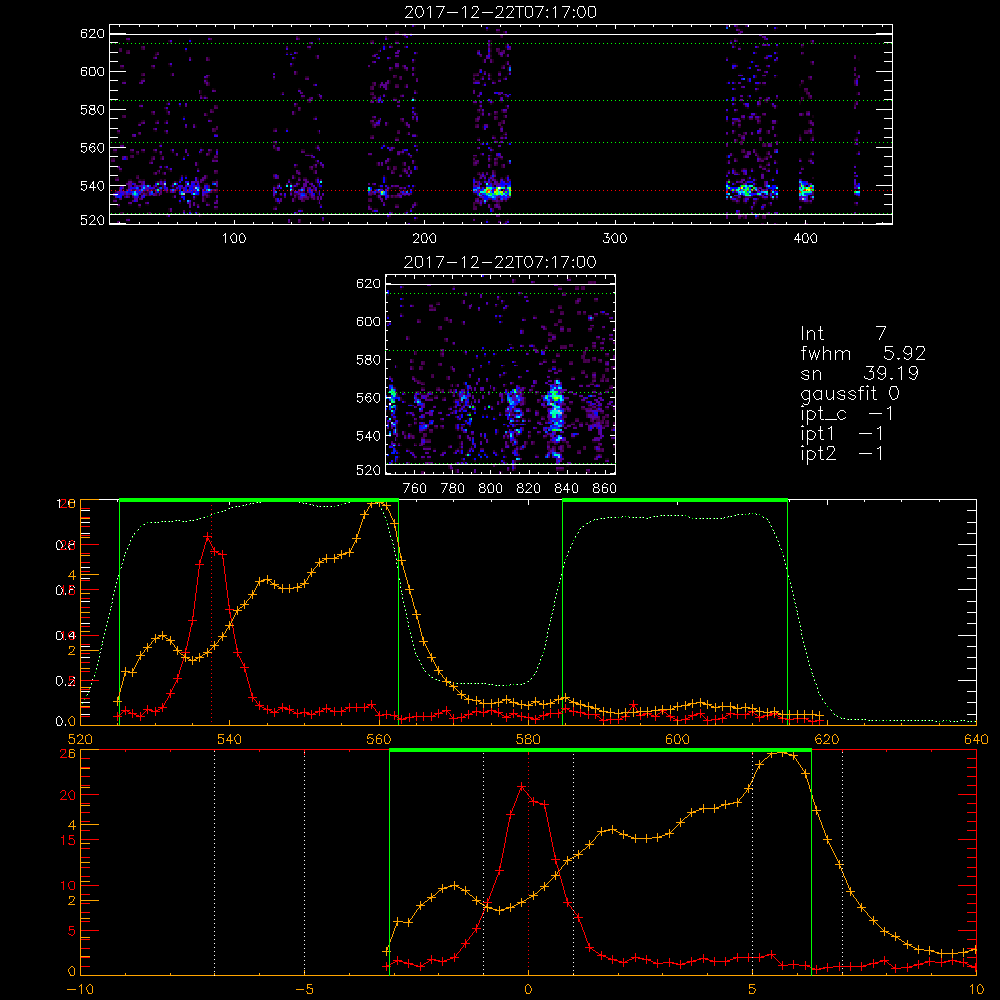Click x-axis label 200 on top spectrogram
The width and height of the screenshot is (1000, 1000).
(424, 239)
